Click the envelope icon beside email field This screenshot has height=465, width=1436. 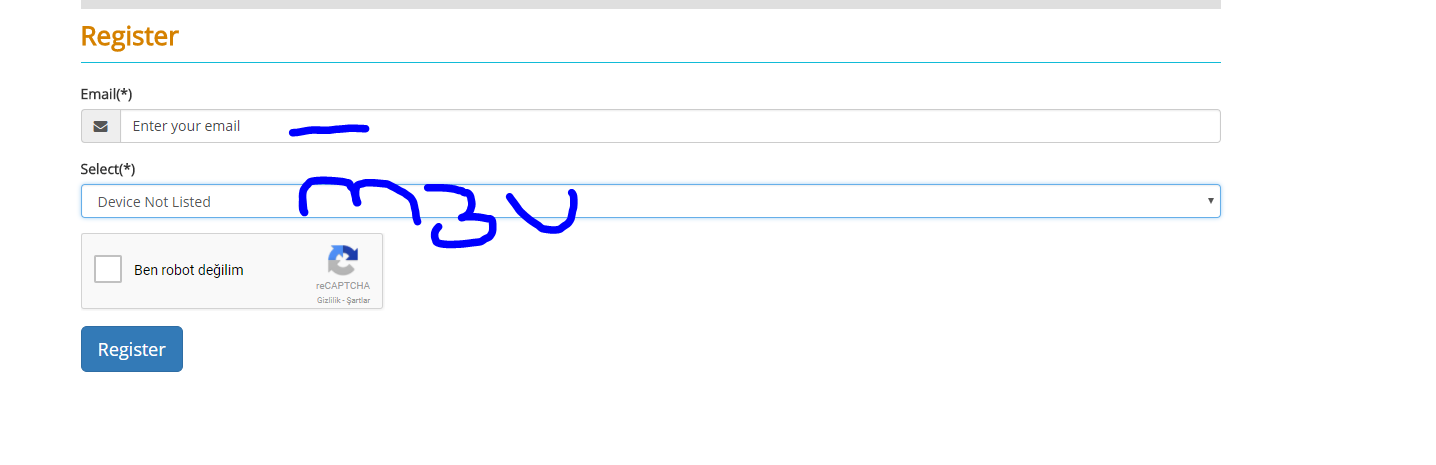point(101,126)
